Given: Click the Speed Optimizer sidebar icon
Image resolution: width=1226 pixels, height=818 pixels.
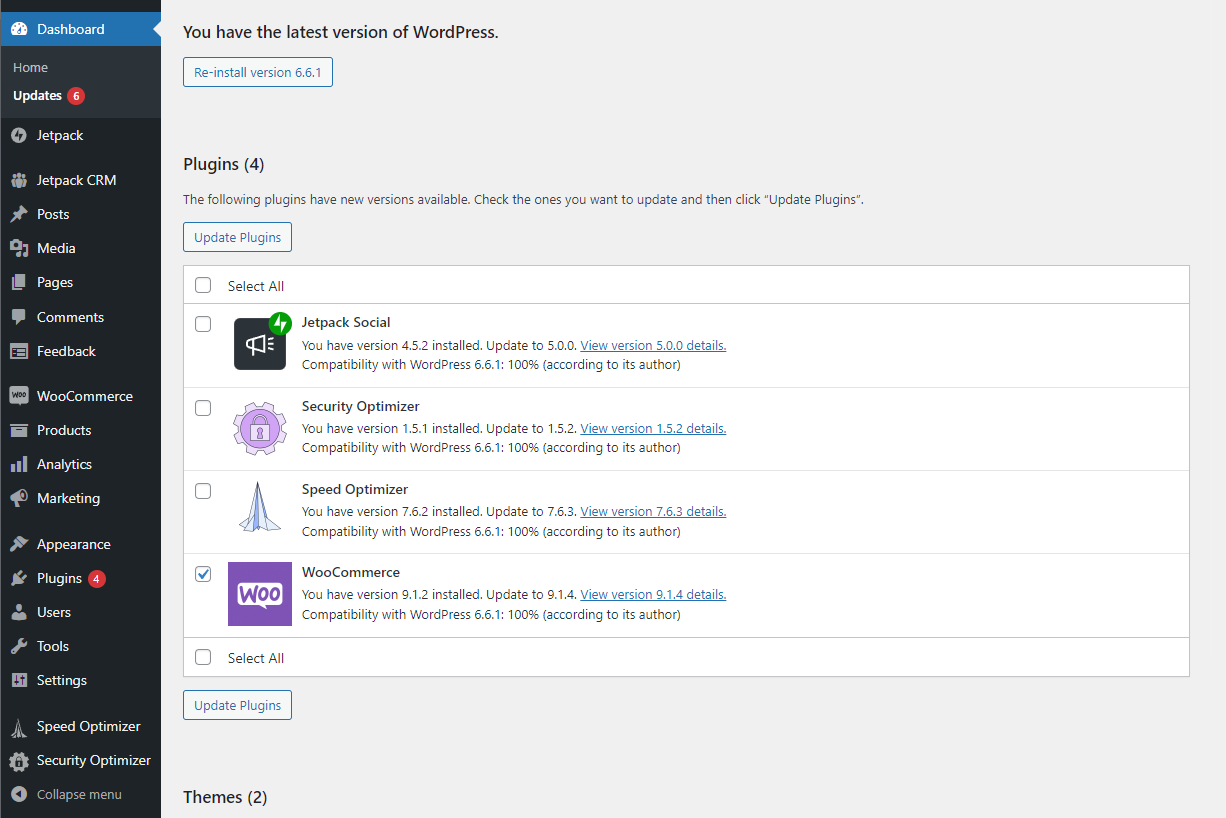Looking at the screenshot, I should [x=19, y=727].
